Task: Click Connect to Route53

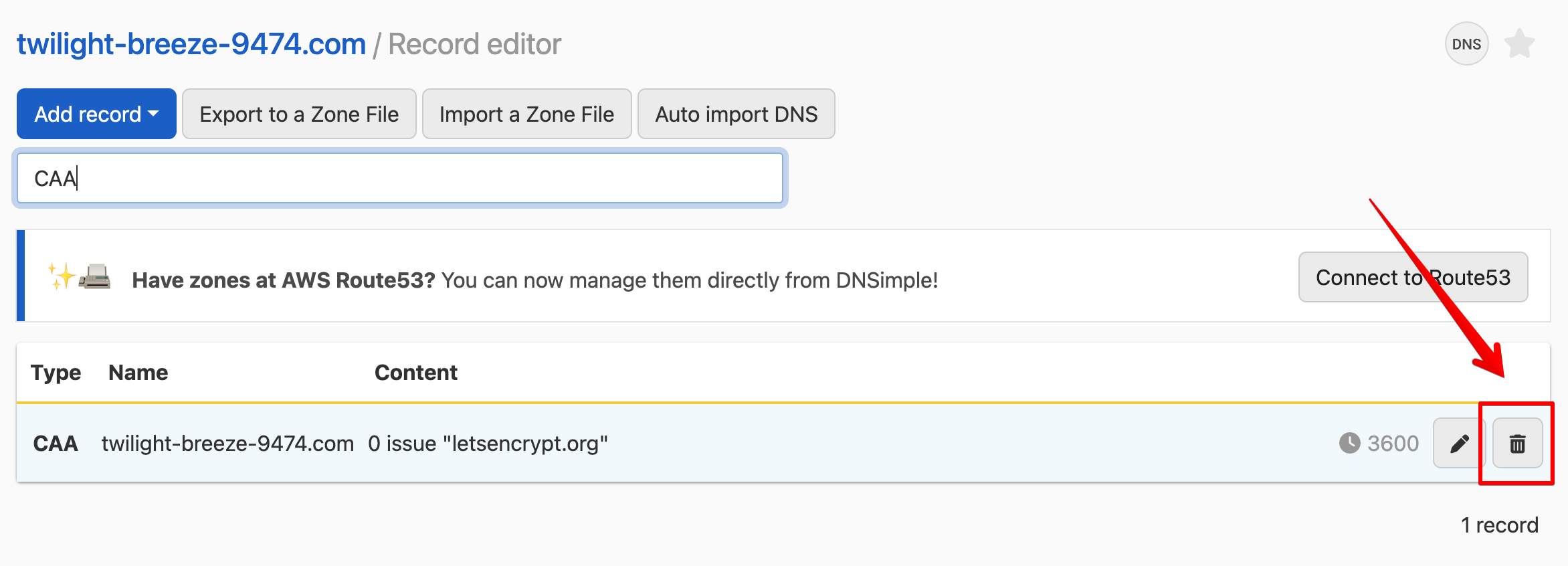Action: coord(1412,277)
